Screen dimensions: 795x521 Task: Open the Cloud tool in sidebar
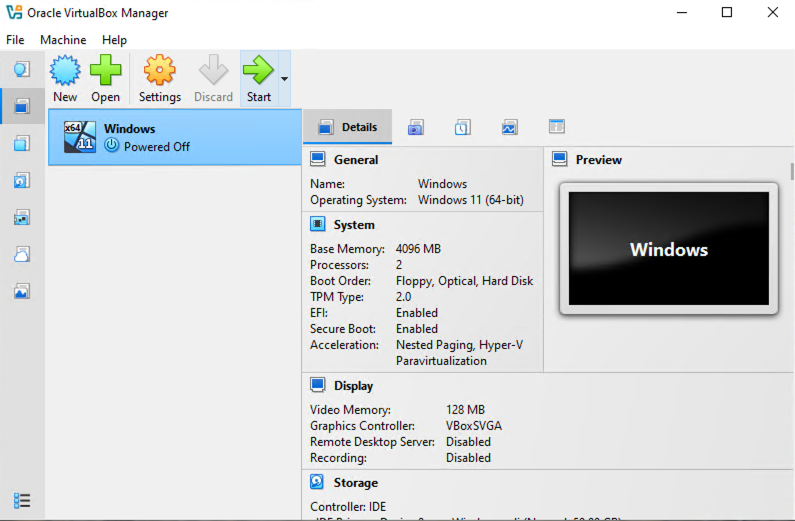[x=22, y=254]
